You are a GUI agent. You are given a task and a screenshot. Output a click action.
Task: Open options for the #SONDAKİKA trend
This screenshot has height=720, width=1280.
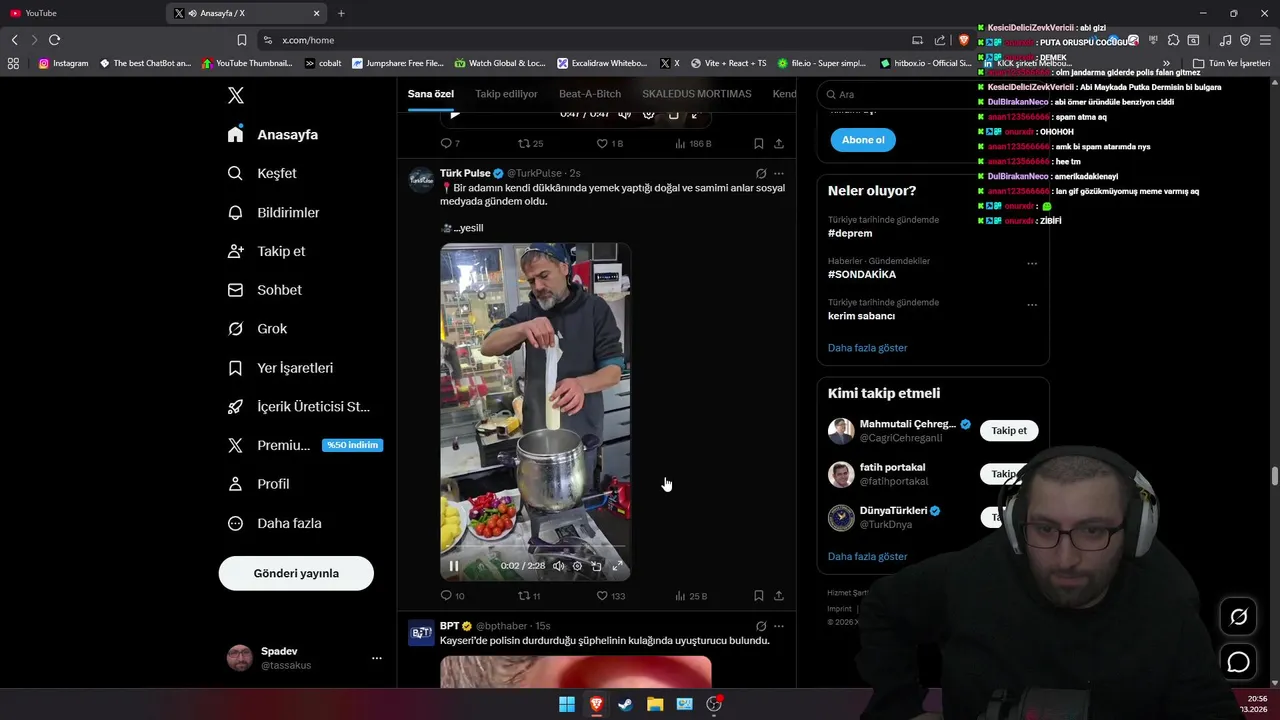pyautogui.click(x=1032, y=264)
